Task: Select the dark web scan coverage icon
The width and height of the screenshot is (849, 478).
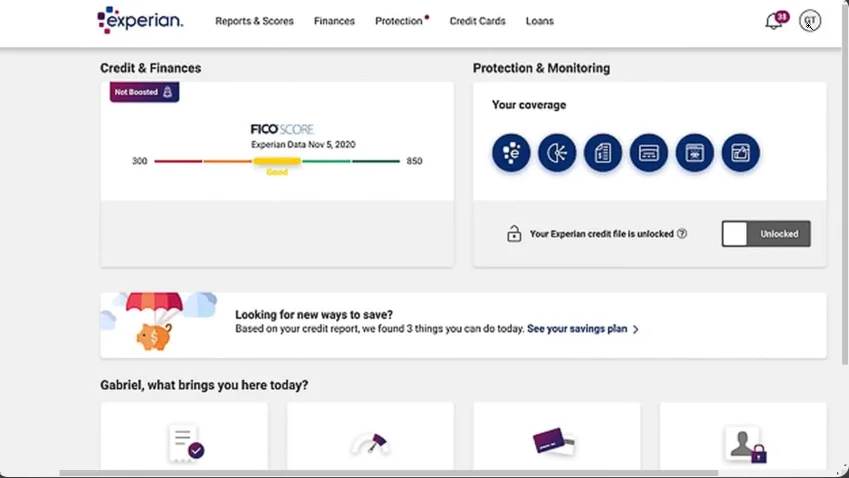Action: pyautogui.click(x=557, y=153)
